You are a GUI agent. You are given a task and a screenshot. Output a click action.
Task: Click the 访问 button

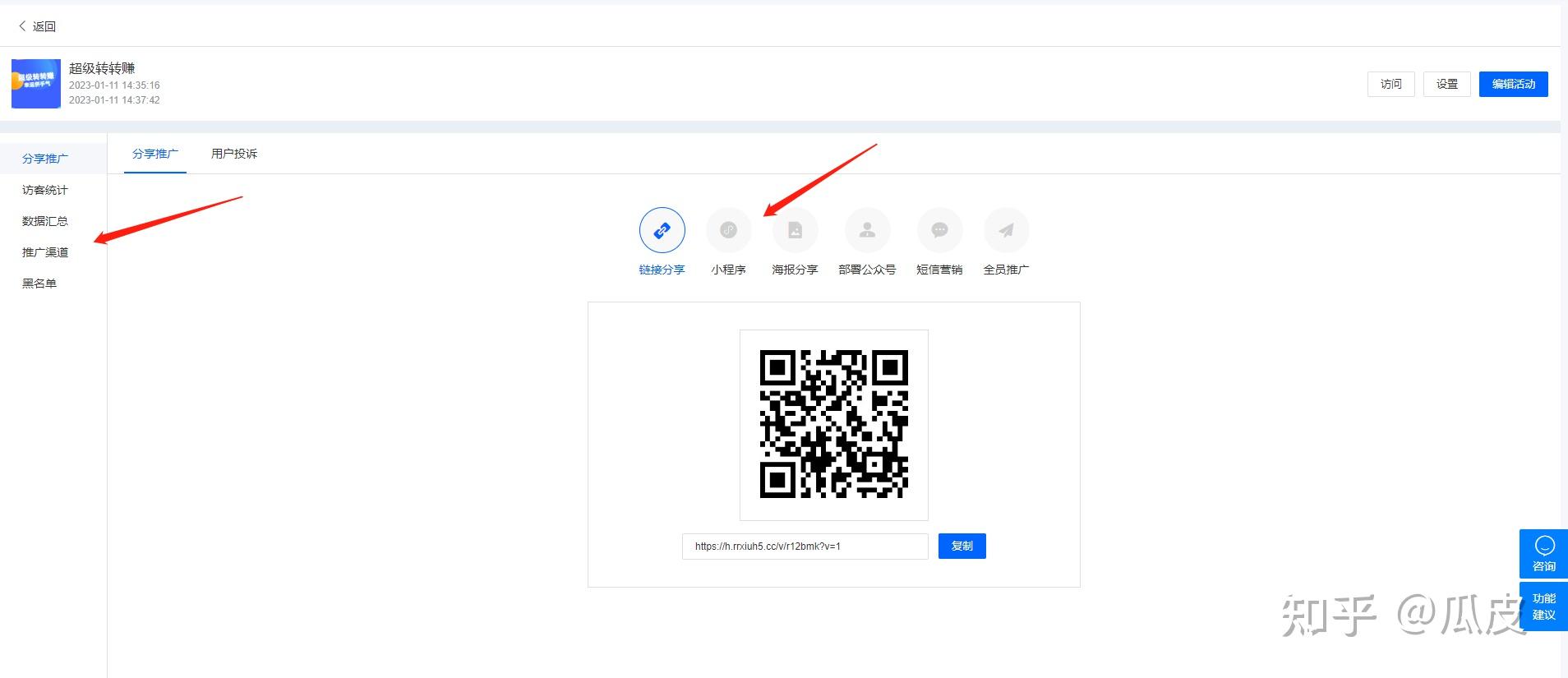tap(1391, 84)
